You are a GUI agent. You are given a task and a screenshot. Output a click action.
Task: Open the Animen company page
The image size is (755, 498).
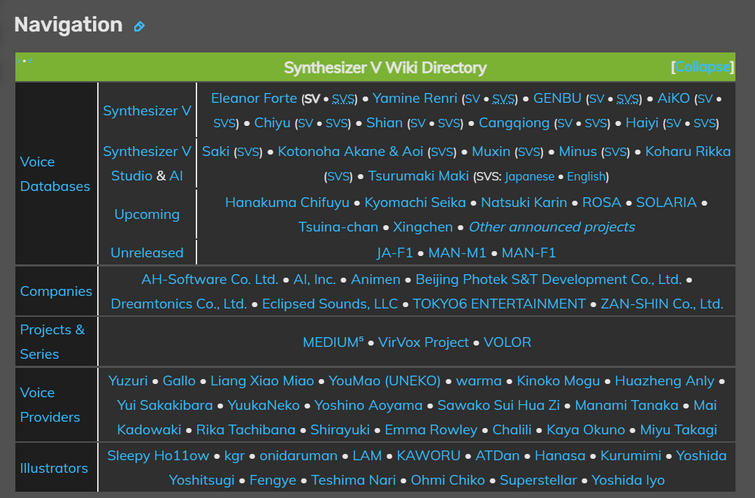point(376,279)
